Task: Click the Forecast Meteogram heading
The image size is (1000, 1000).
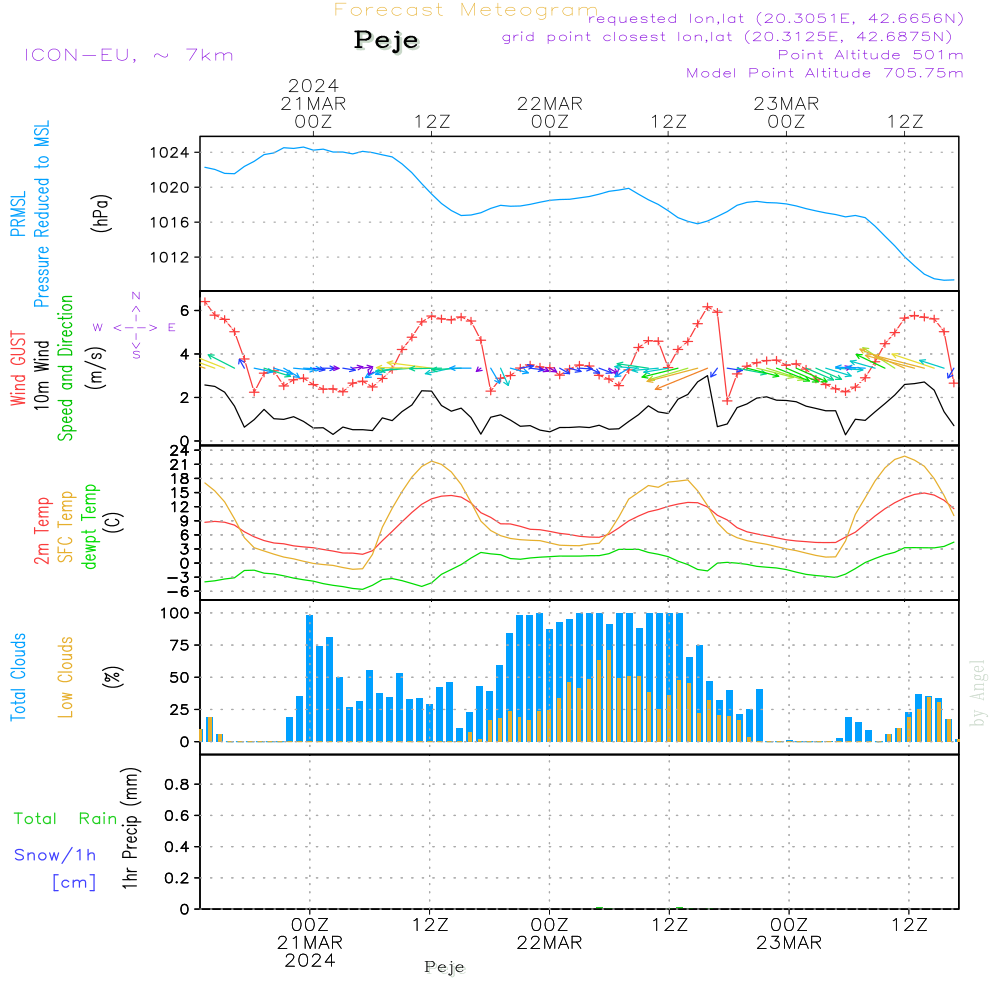Action: point(465,11)
